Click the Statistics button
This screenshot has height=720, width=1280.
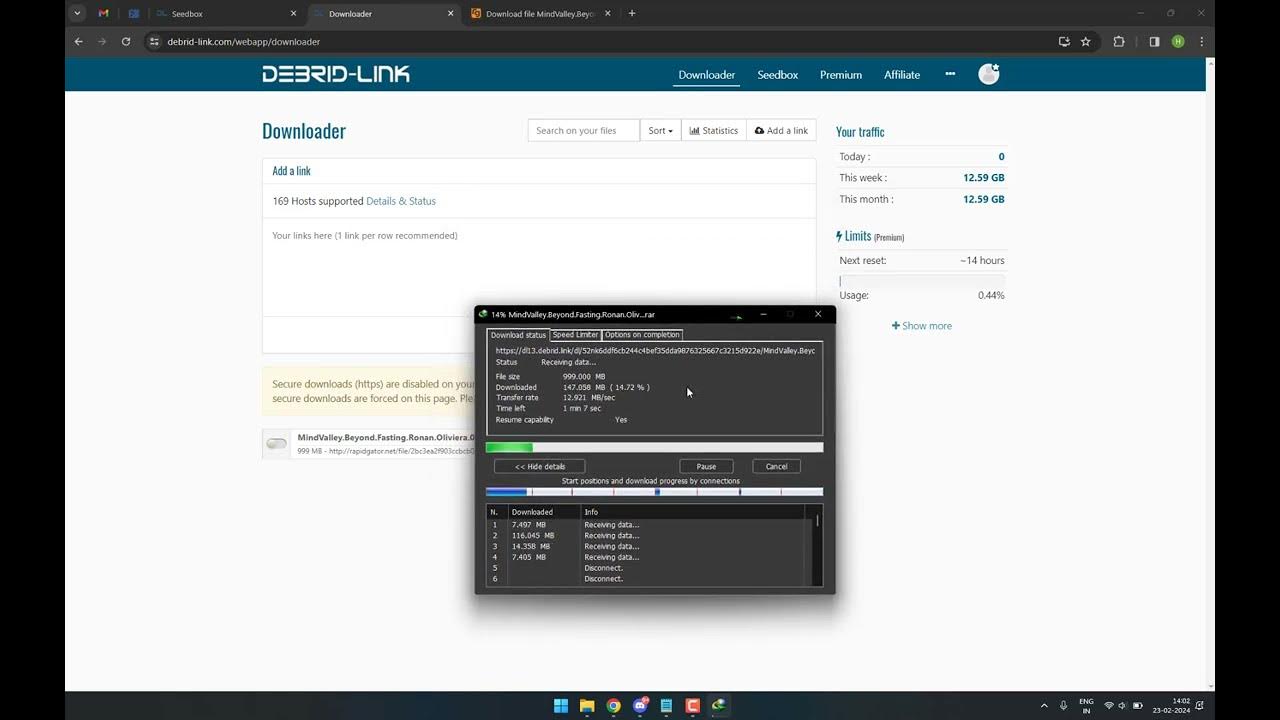point(714,130)
